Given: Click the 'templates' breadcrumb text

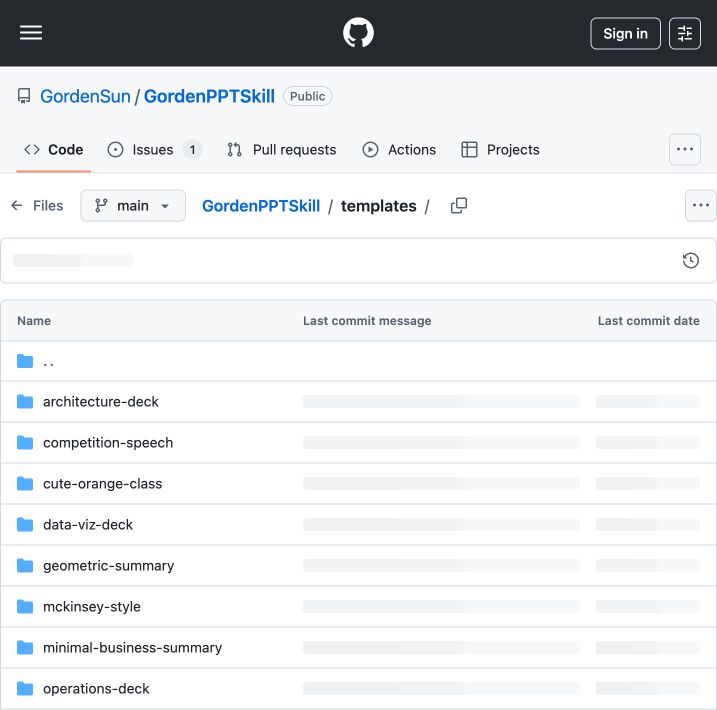Looking at the screenshot, I should [379, 206].
